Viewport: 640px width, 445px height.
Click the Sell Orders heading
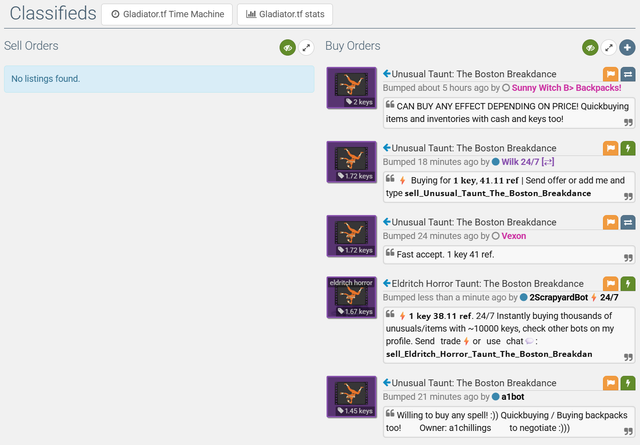tap(31, 46)
